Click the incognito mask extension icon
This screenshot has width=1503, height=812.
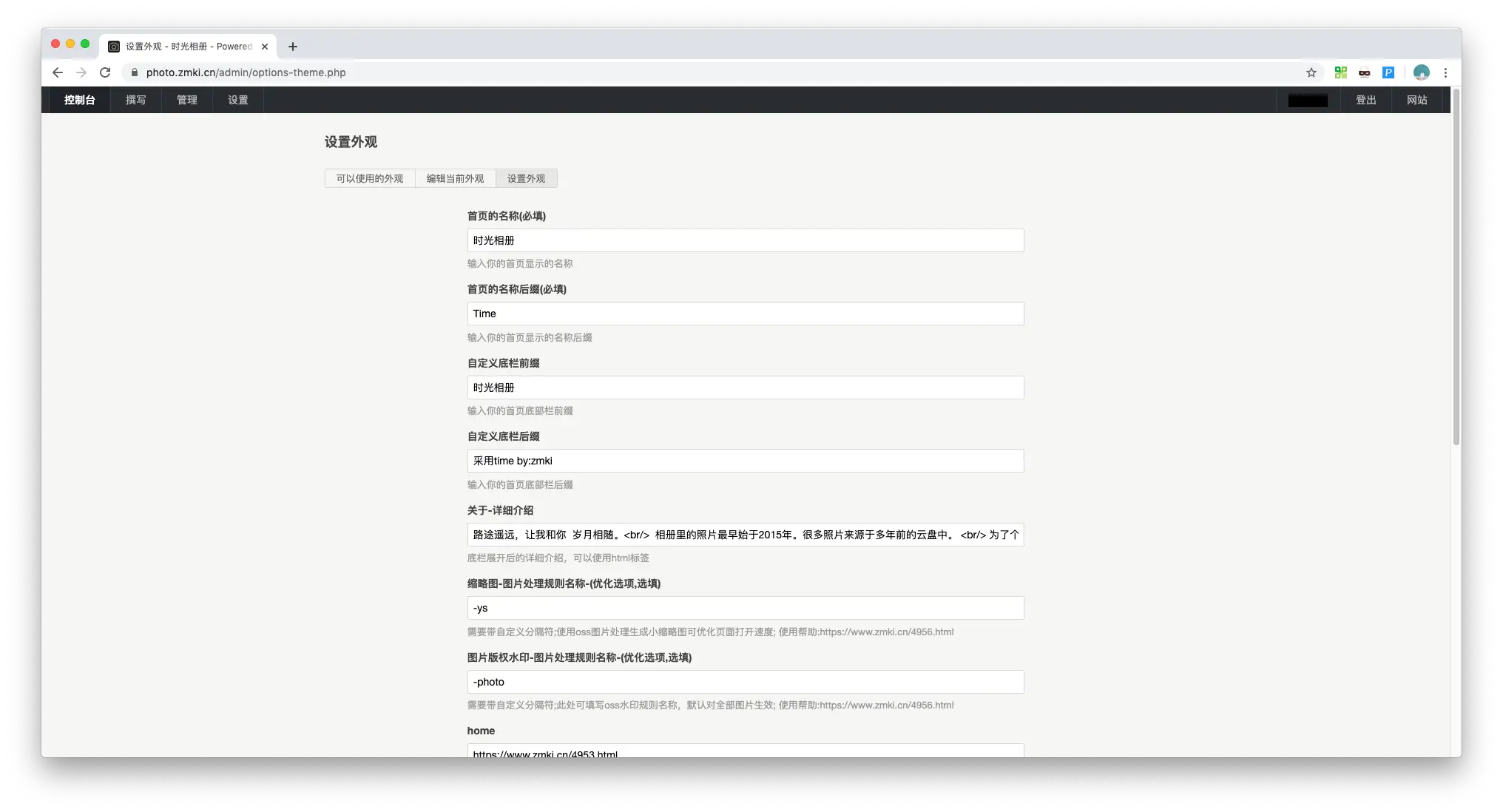[x=1365, y=72]
